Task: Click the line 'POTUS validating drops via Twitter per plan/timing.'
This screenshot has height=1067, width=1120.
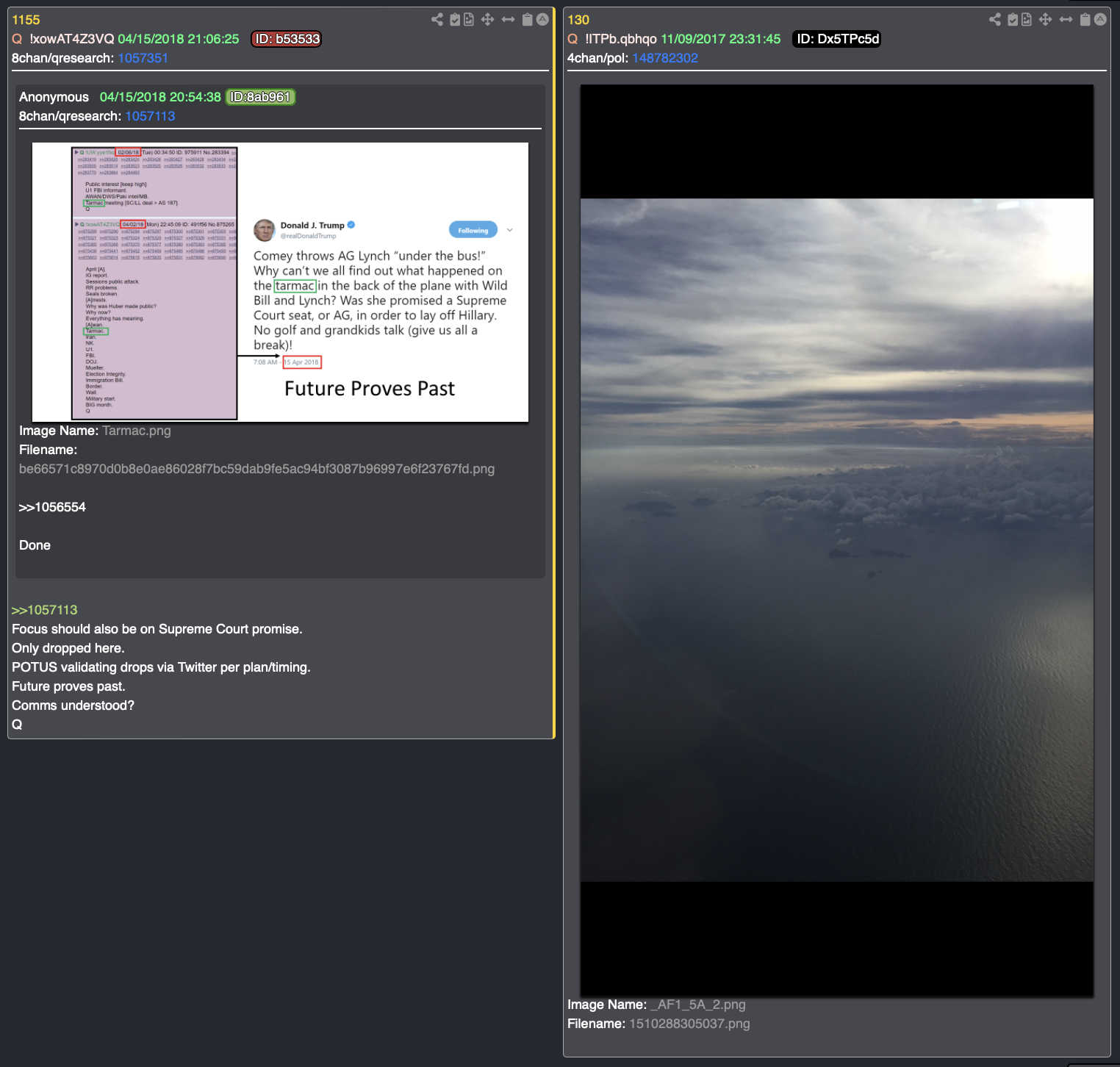Action: coord(161,667)
